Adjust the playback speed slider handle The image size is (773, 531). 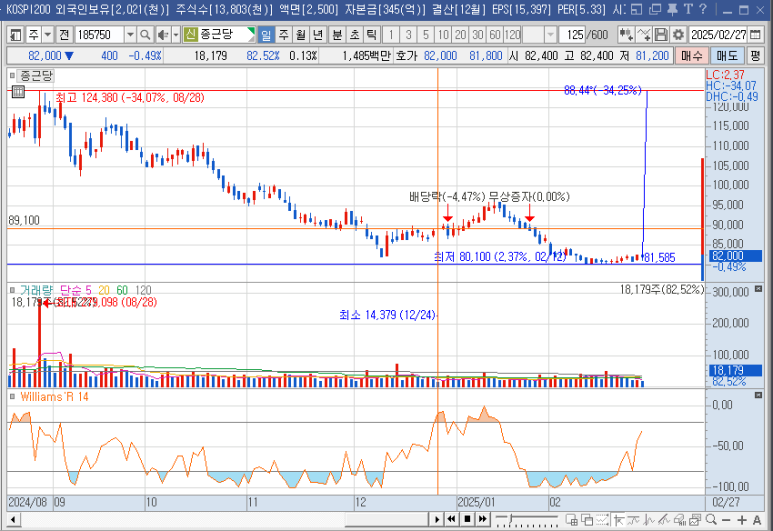click(x=512, y=519)
